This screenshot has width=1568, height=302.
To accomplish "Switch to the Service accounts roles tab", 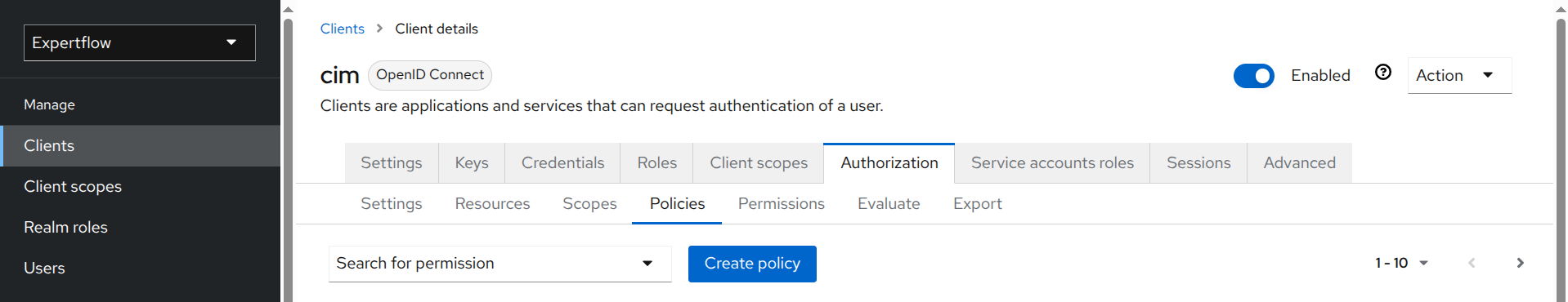I will pyautogui.click(x=1052, y=162).
